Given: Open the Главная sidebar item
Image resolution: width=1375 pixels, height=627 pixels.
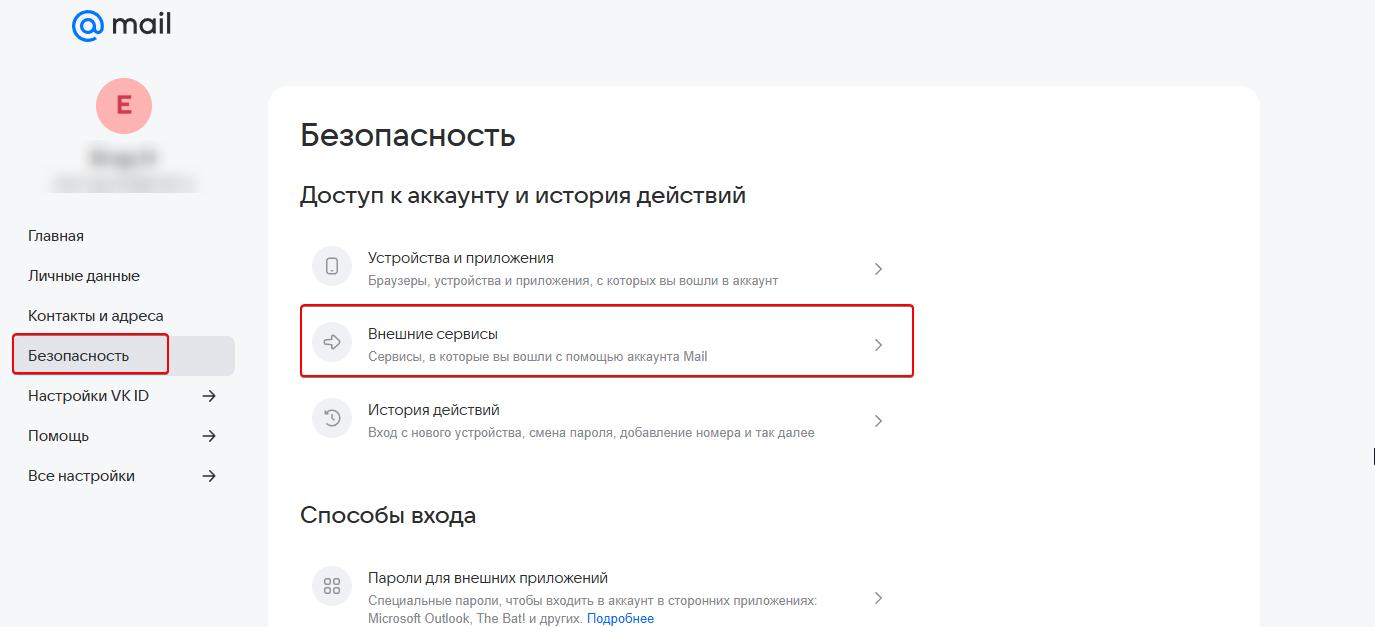Looking at the screenshot, I should (x=56, y=236).
